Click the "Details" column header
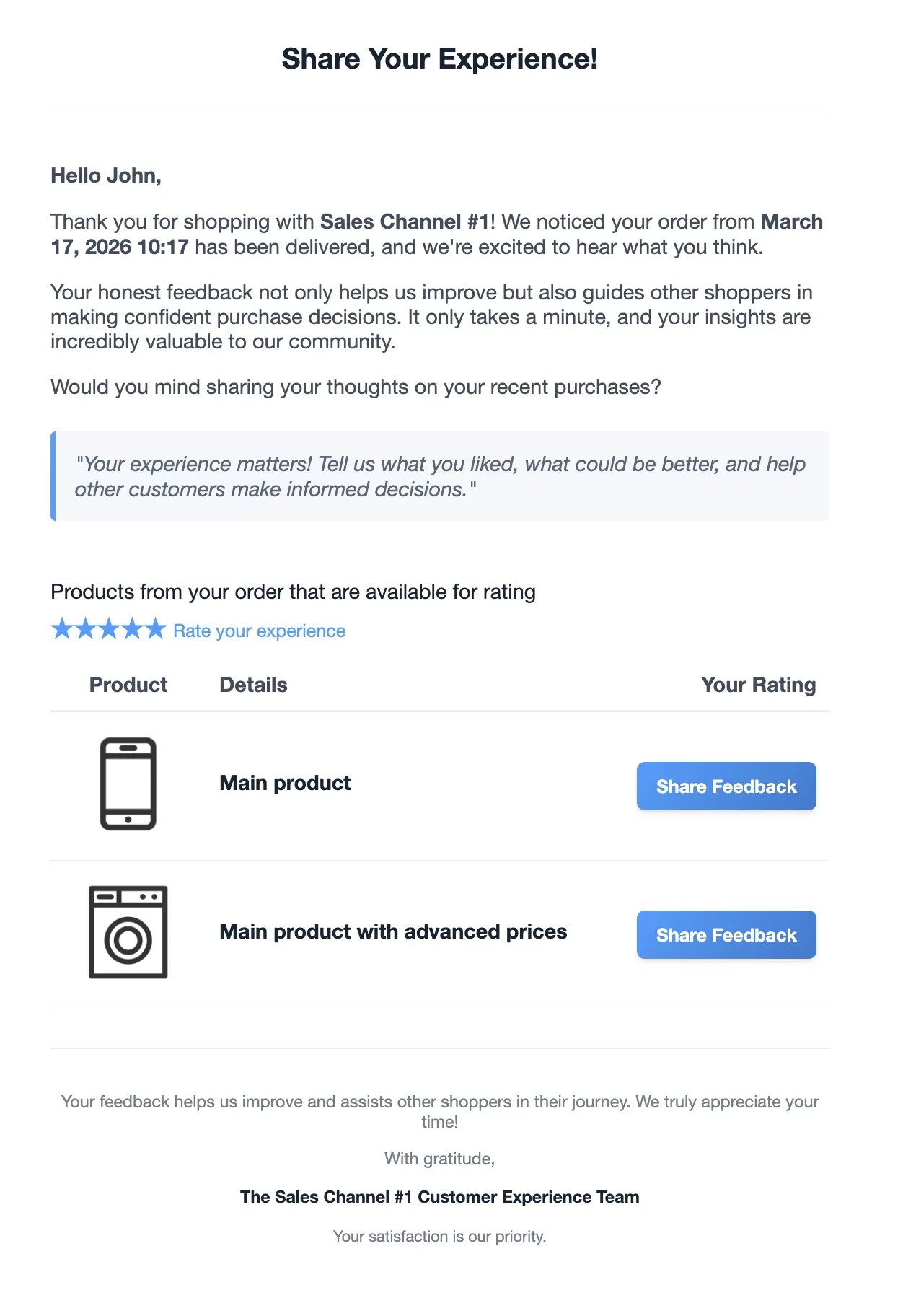 click(253, 685)
